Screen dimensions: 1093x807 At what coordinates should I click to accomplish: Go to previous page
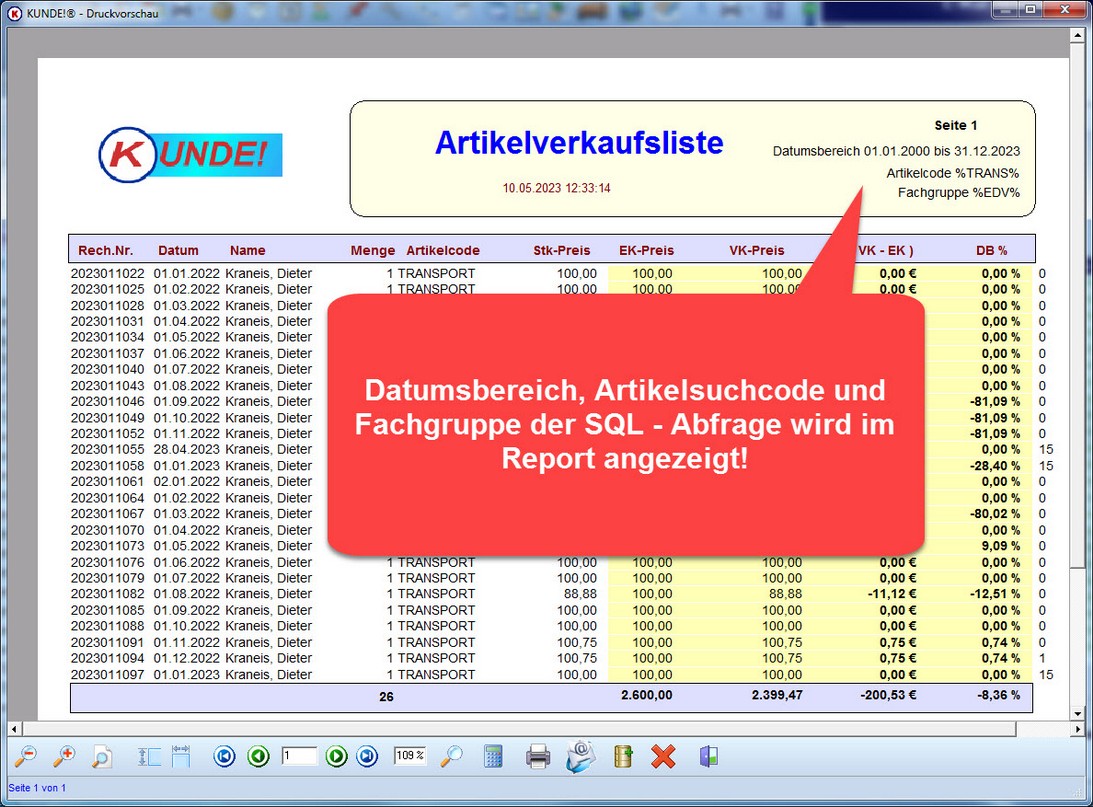pyautogui.click(x=258, y=756)
